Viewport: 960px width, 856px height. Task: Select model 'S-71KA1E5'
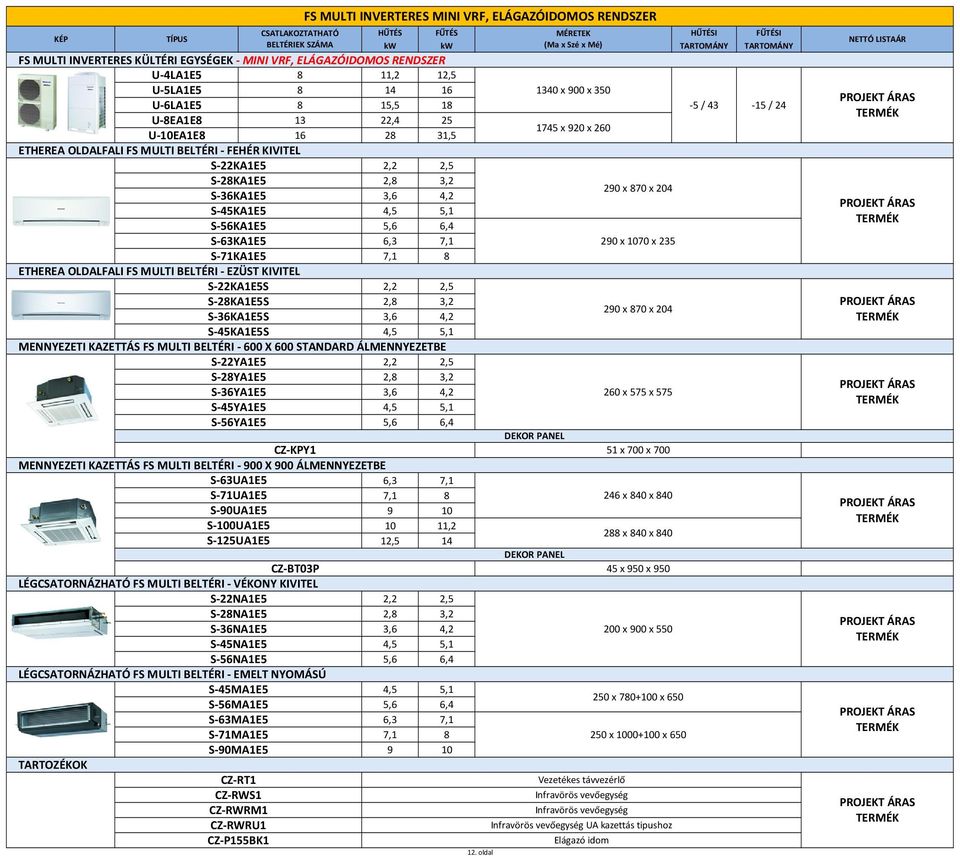[238, 256]
